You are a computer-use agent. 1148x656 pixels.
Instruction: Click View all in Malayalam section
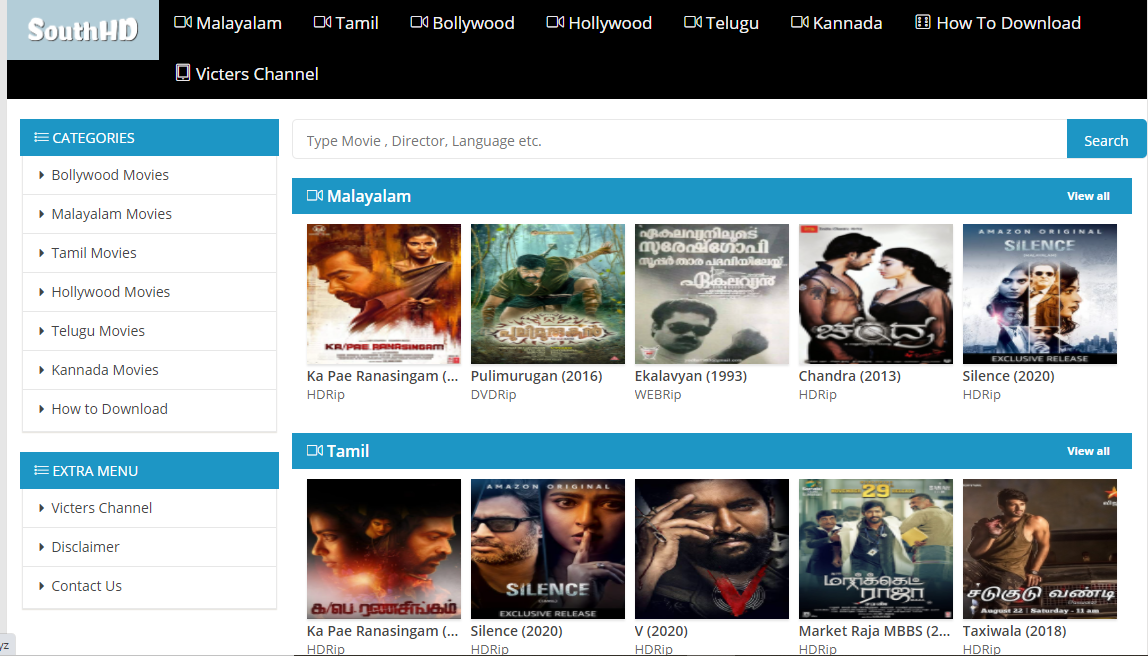click(1088, 196)
